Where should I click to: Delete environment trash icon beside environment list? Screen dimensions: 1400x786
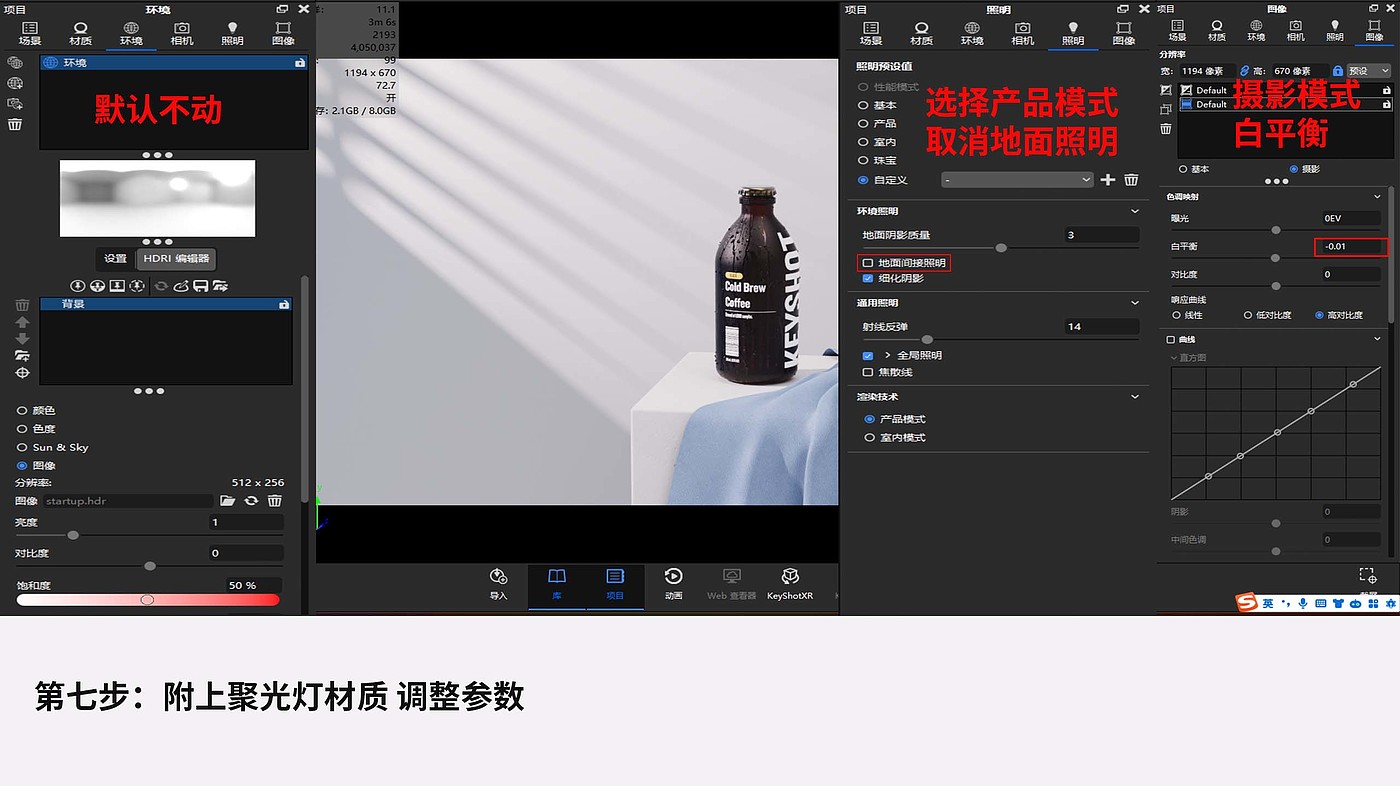pyautogui.click(x=15, y=124)
